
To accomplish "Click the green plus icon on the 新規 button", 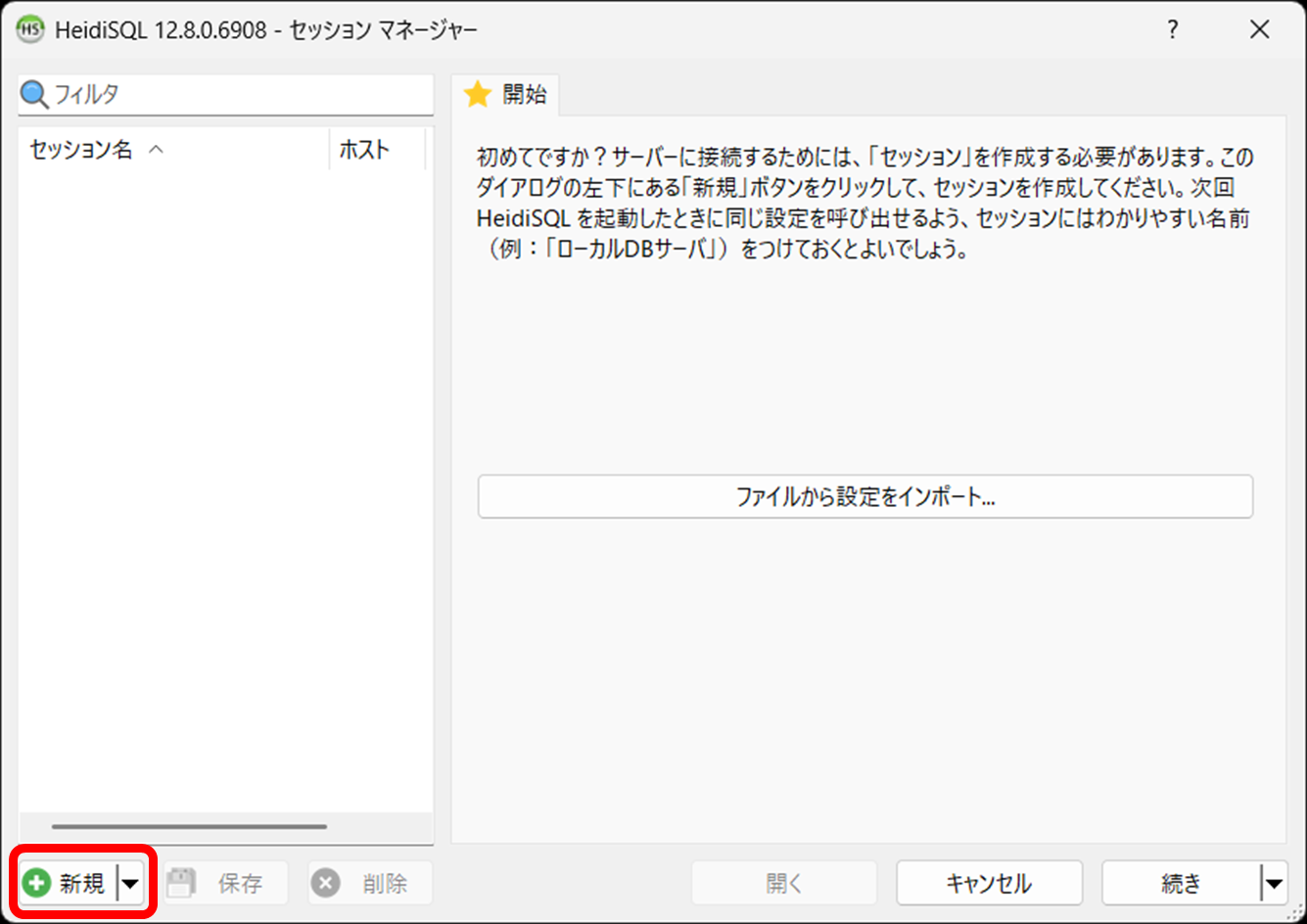I will 35,882.
